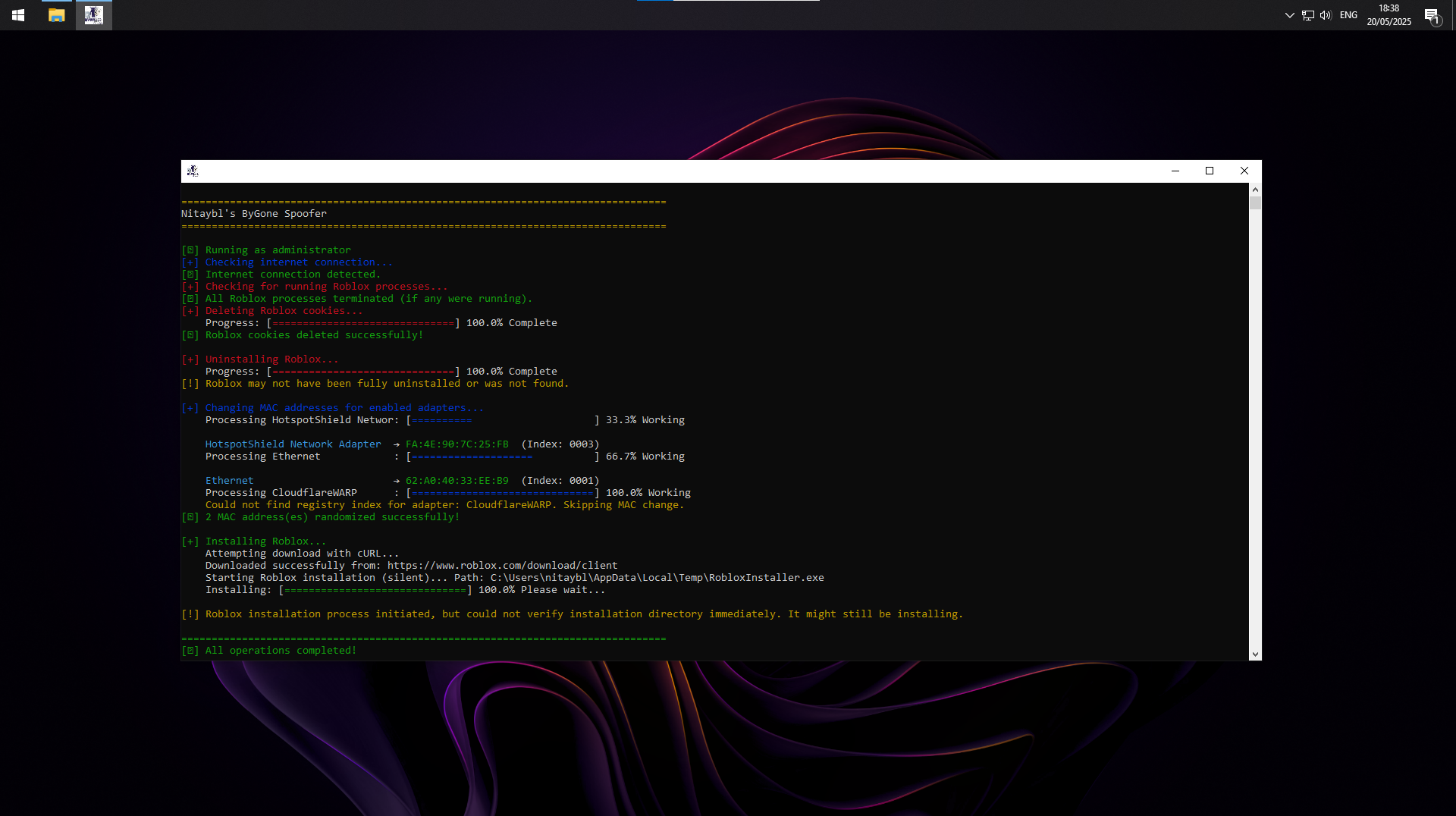1456x816 pixels.
Task: Click the "Processing CloudflareWARP" label
Action: point(281,493)
